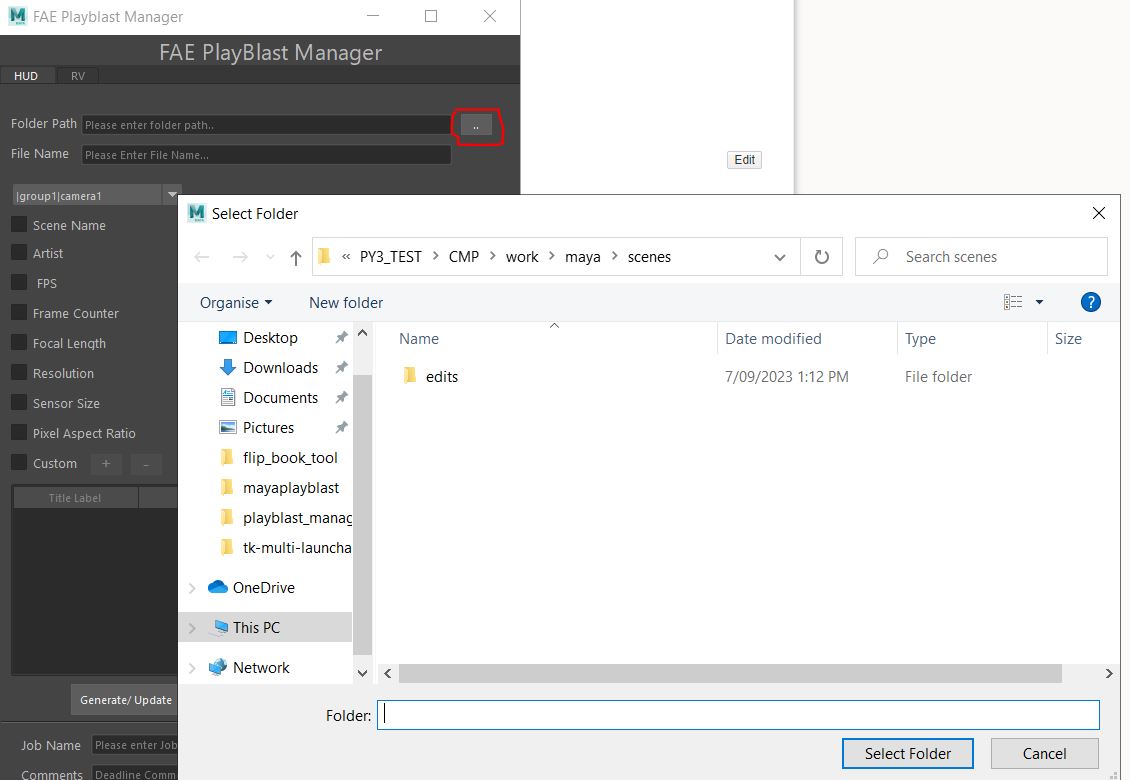Expand the OneDrive tree node
The width and height of the screenshot is (1130, 780).
click(x=192, y=588)
